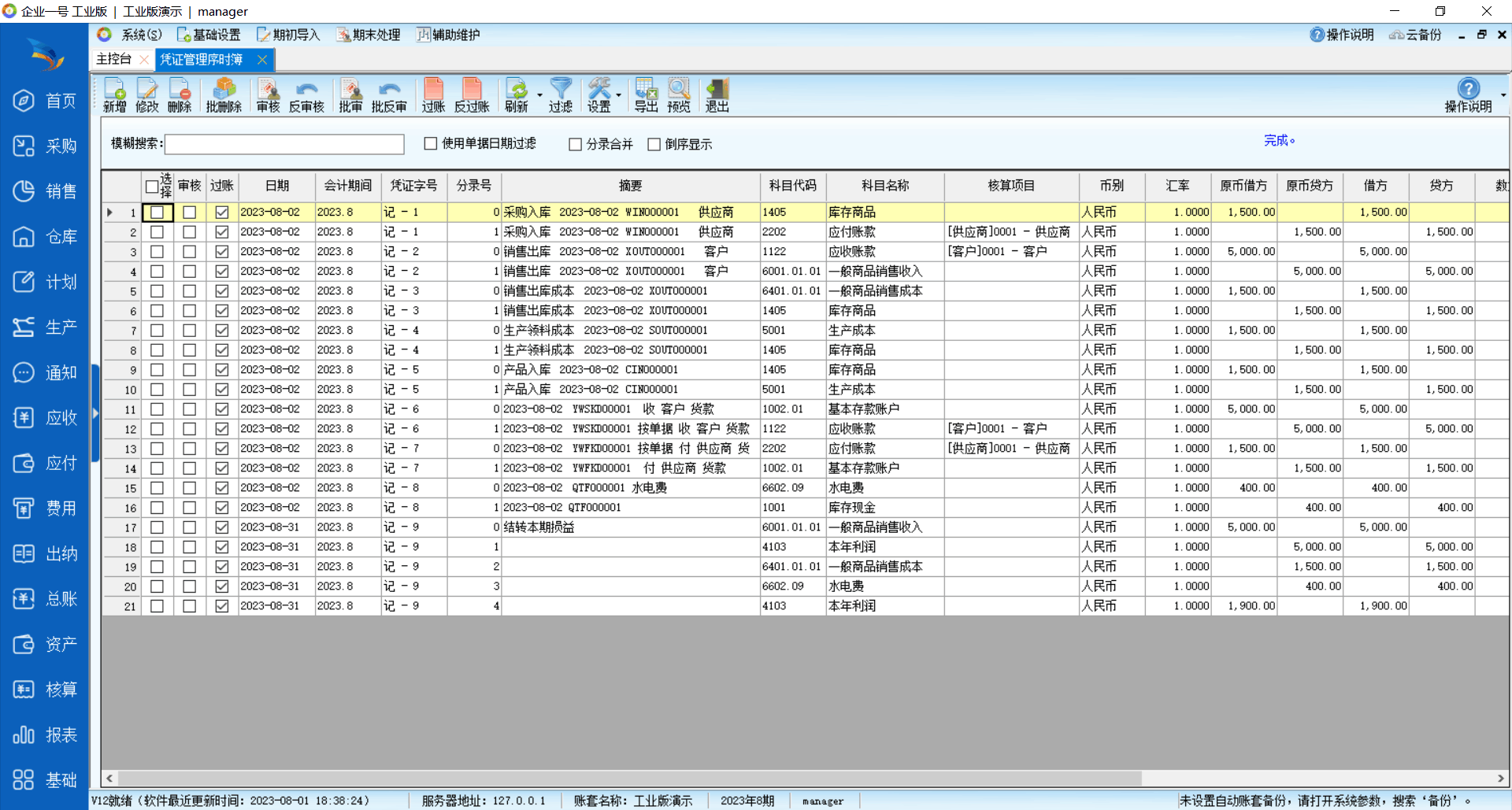Open the 基础设置 menu
Screen dimensions: 1512x810
pyautogui.click(x=209, y=35)
